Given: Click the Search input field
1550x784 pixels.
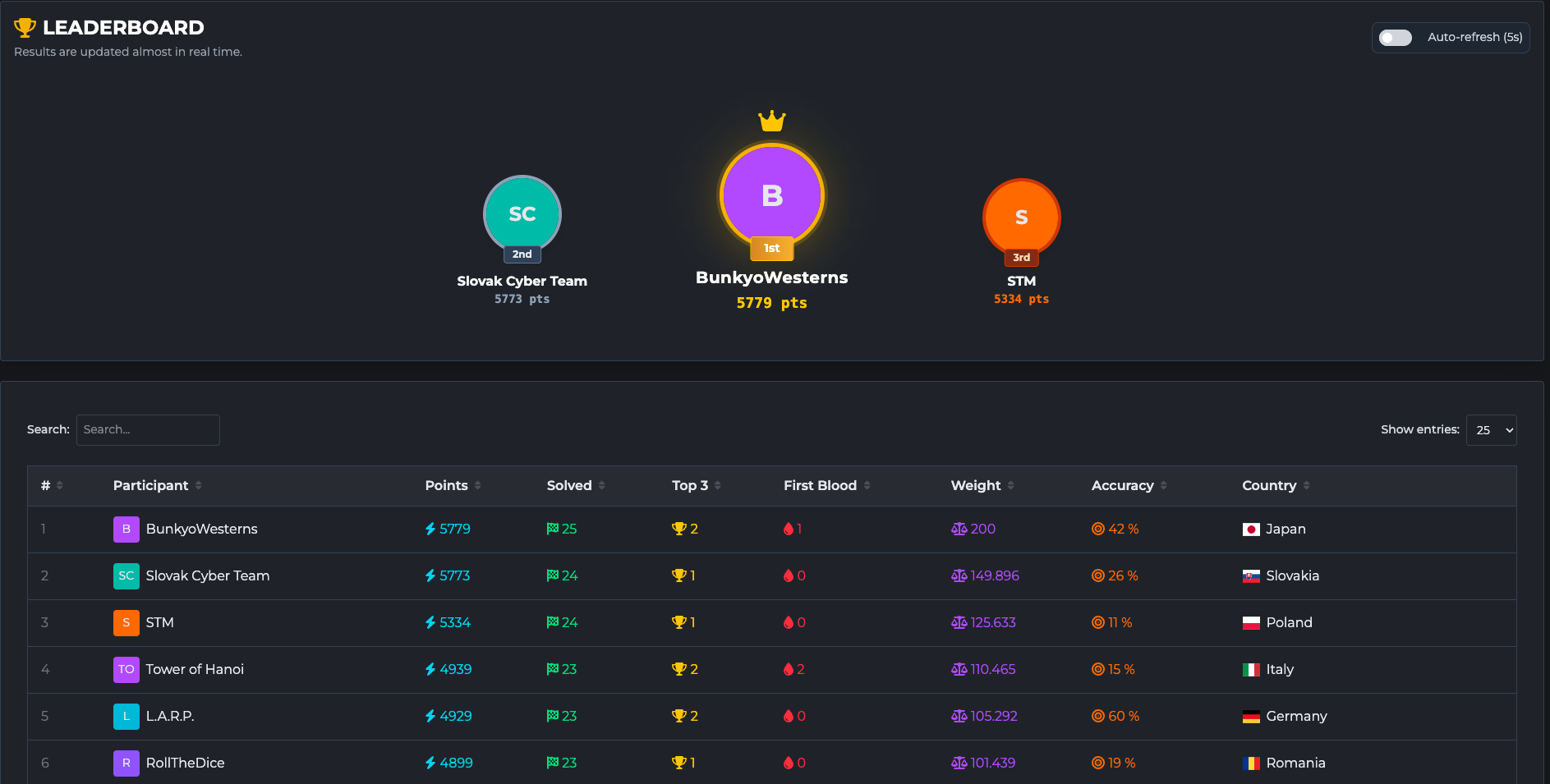Looking at the screenshot, I should click(x=148, y=430).
